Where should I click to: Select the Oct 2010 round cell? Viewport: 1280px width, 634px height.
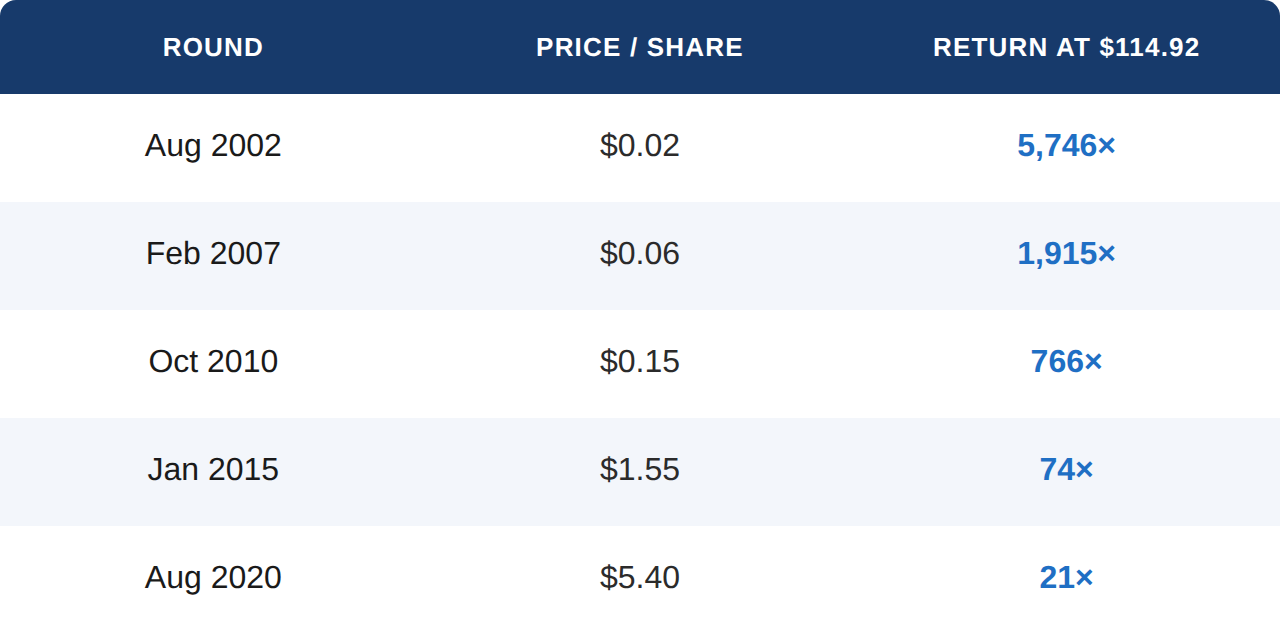(213, 362)
